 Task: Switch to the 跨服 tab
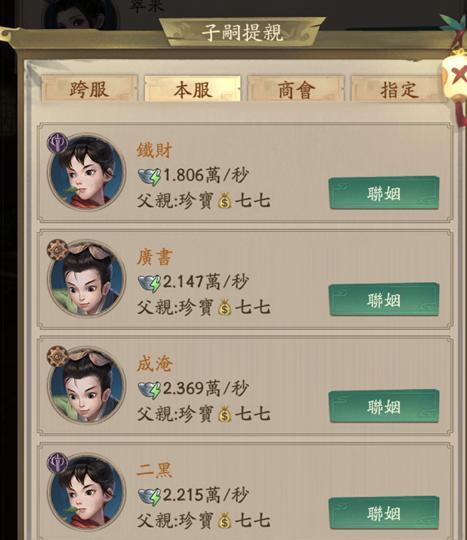[x=89, y=89]
